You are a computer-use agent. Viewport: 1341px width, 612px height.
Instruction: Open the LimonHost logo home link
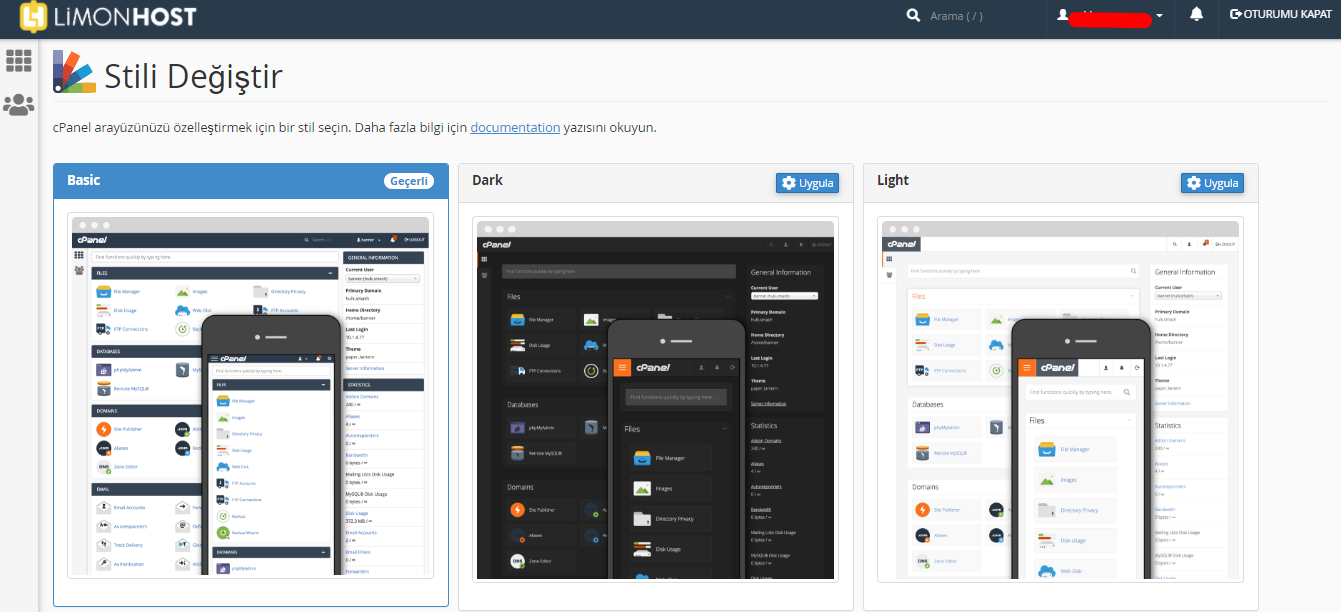pyautogui.click(x=108, y=16)
